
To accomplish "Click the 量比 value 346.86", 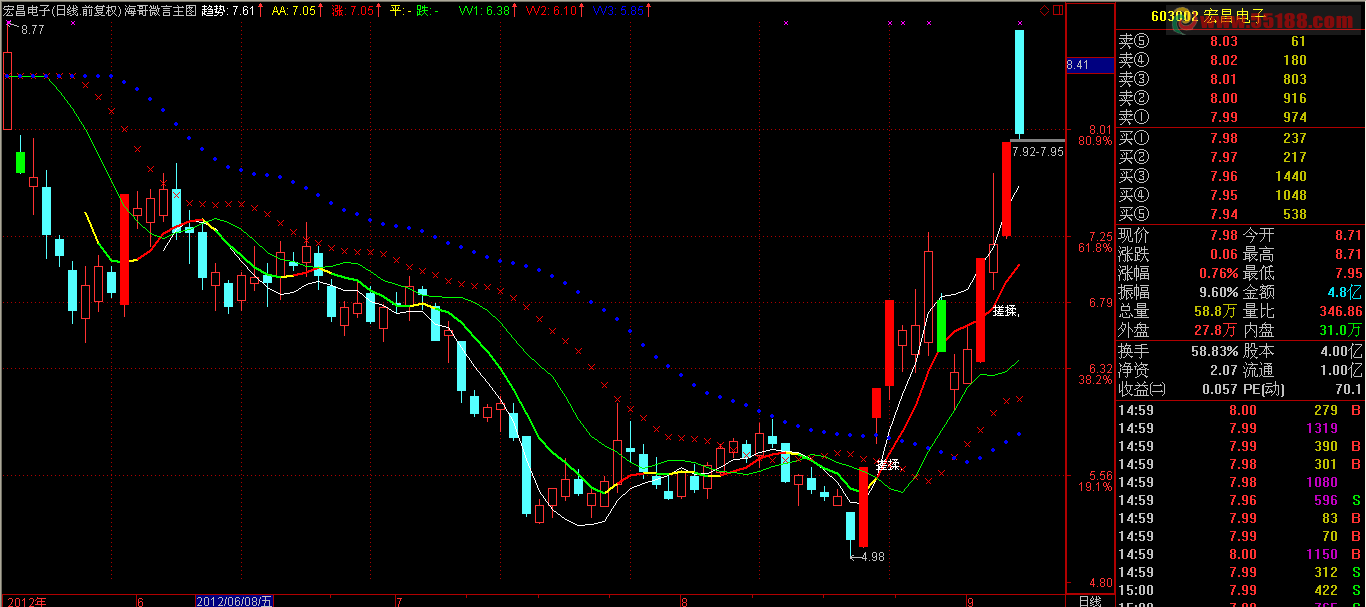I will pyautogui.click(x=1340, y=311).
